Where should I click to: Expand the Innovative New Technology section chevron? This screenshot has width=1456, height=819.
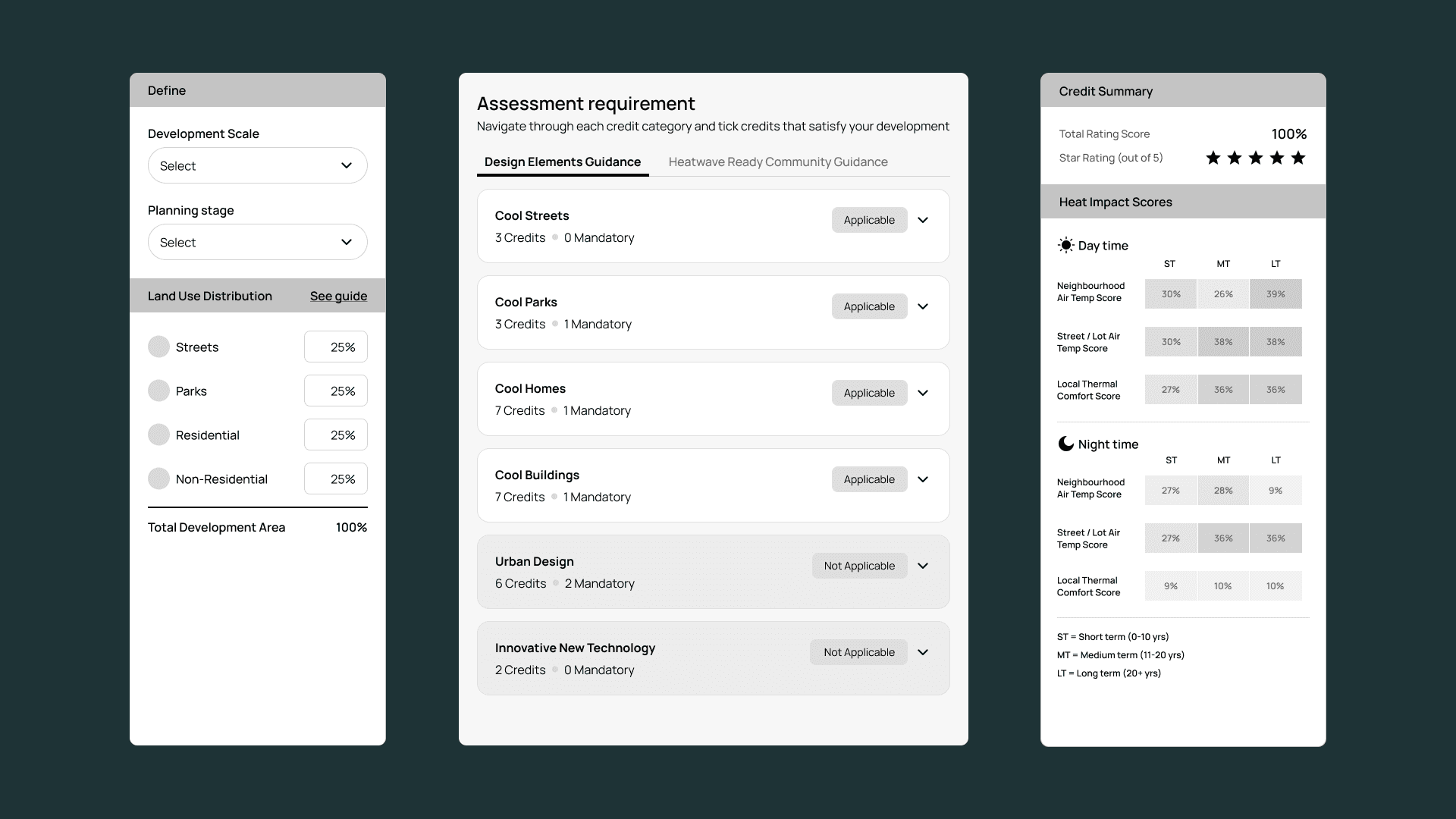coord(923,652)
